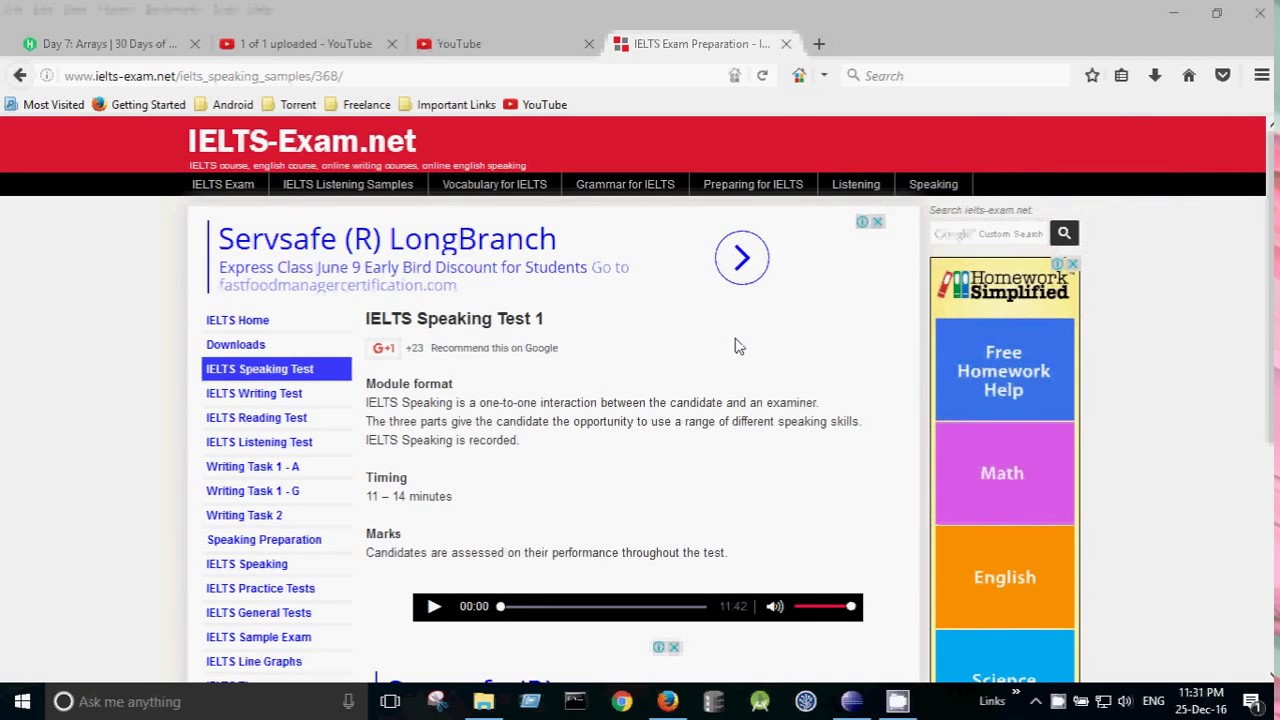Open a new tab with plus button
The height and width of the screenshot is (720, 1280).
[x=819, y=44]
